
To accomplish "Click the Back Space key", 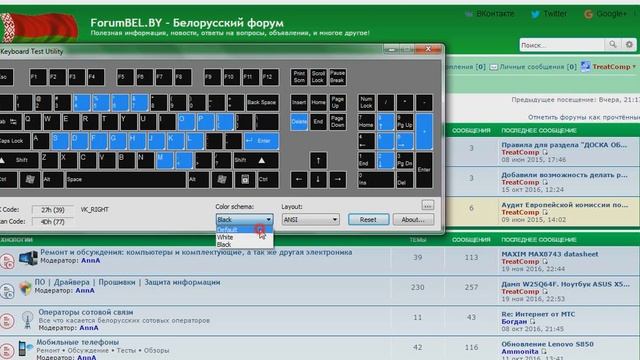I will click(x=262, y=103).
